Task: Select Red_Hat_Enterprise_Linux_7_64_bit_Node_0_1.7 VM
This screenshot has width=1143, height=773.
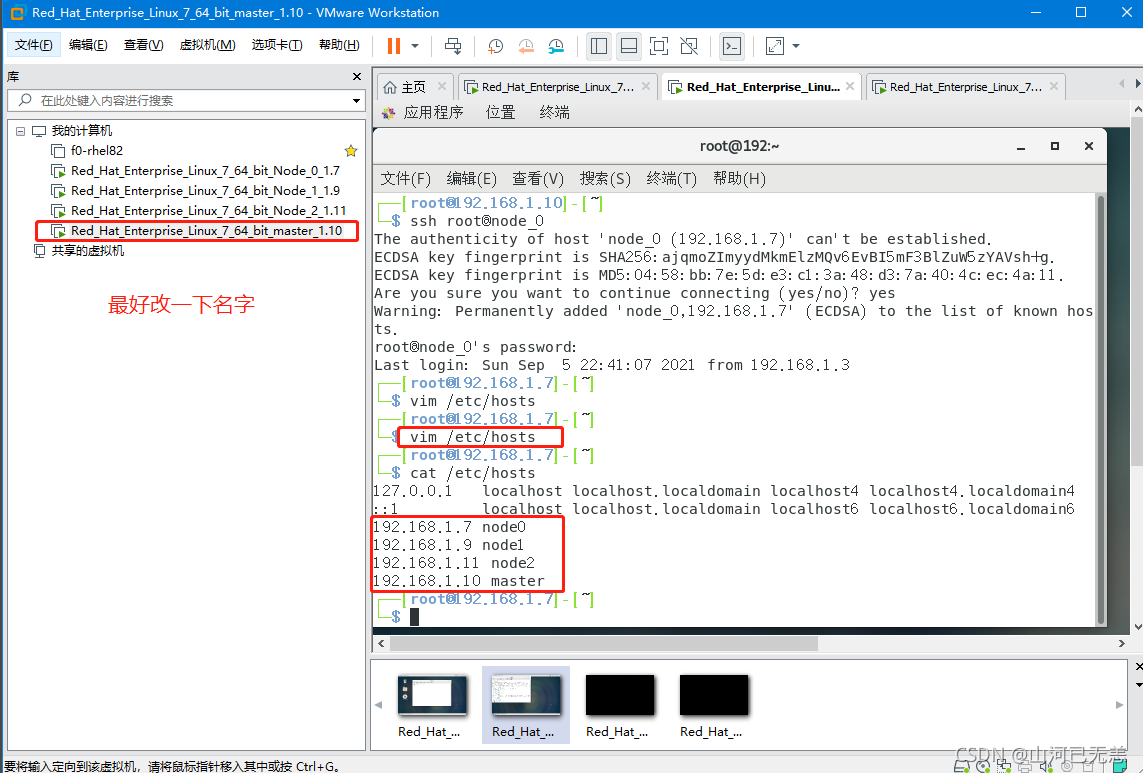Action: click(205, 171)
